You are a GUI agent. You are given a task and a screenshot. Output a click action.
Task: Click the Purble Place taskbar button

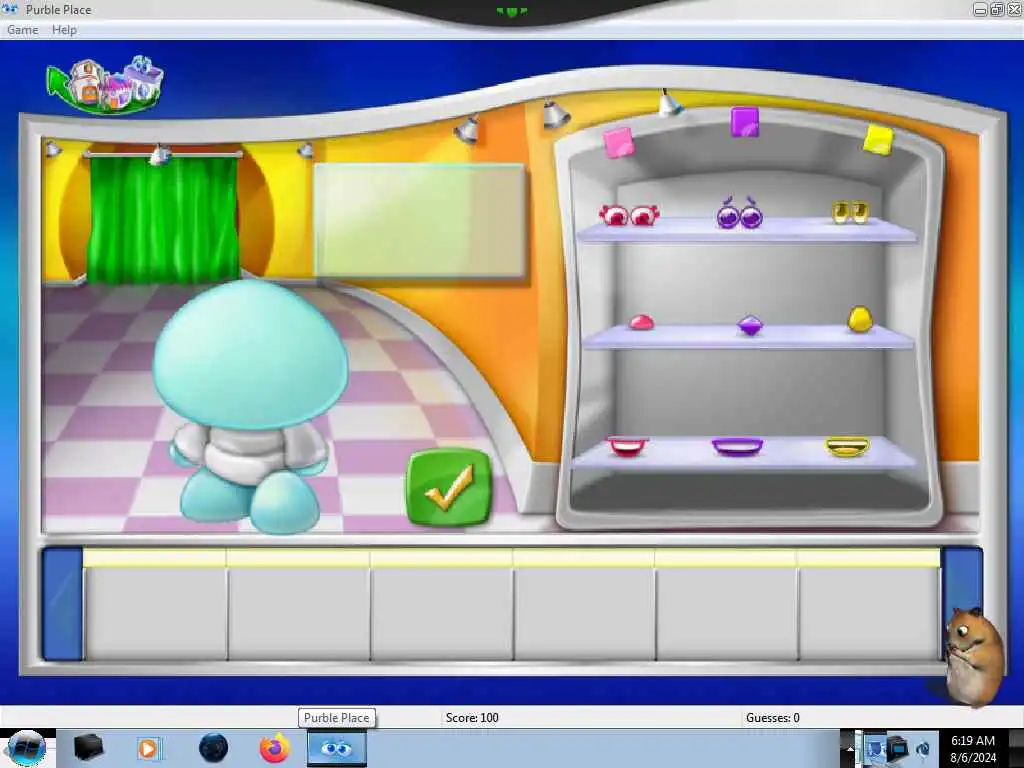(x=336, y=748)
